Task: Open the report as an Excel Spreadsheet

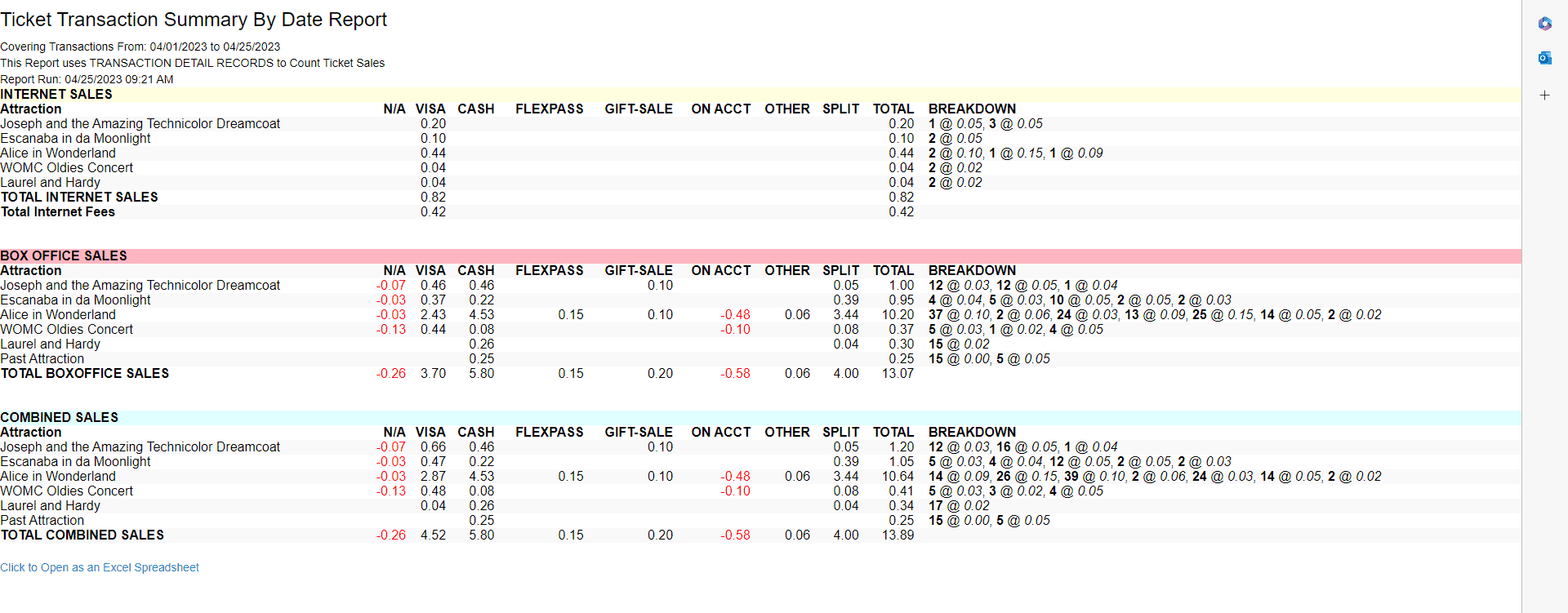Action: [100, 567]
